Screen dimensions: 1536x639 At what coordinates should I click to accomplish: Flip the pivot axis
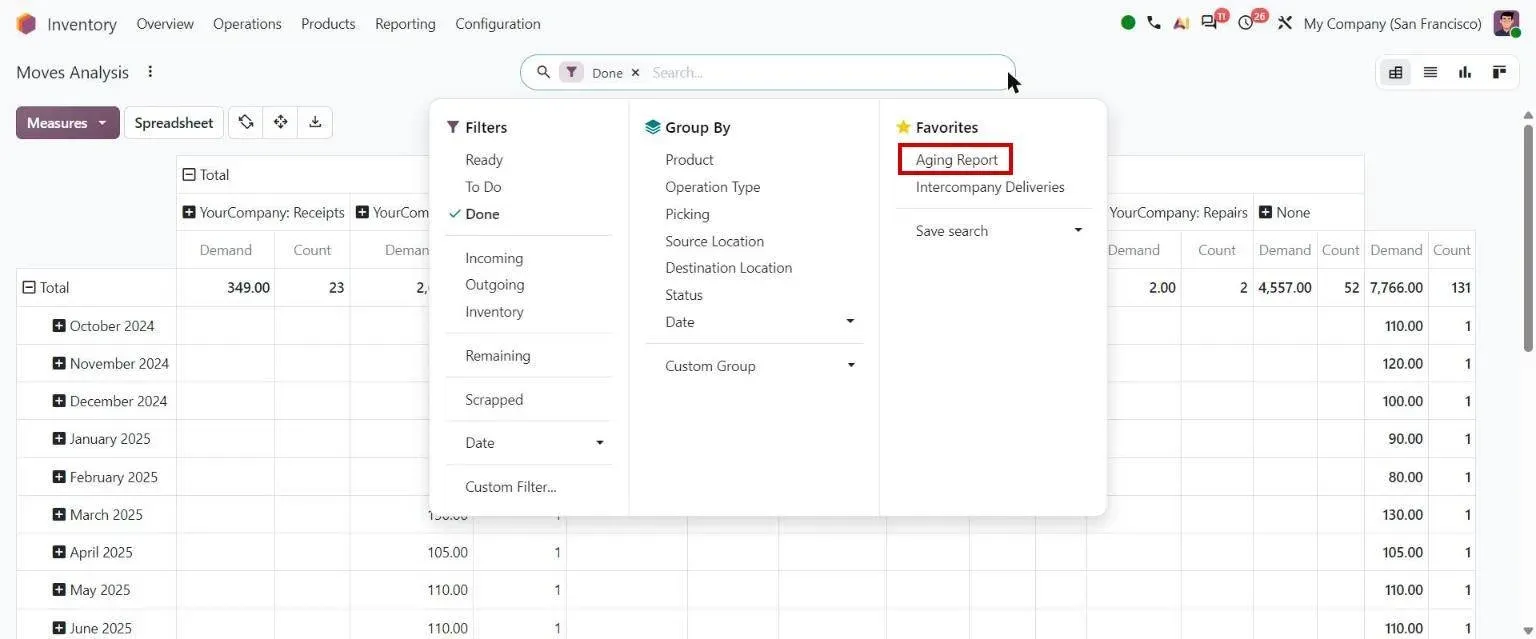[246, 122]
